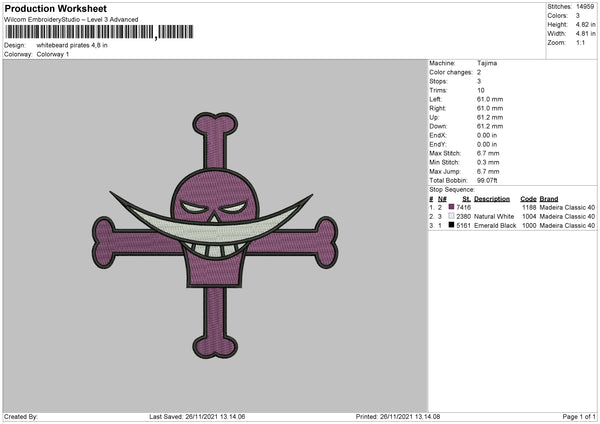Click 'Madeira Classic 40' in the Emerald Black row
The height and width of the screenshot is (424, 600).
567,226
